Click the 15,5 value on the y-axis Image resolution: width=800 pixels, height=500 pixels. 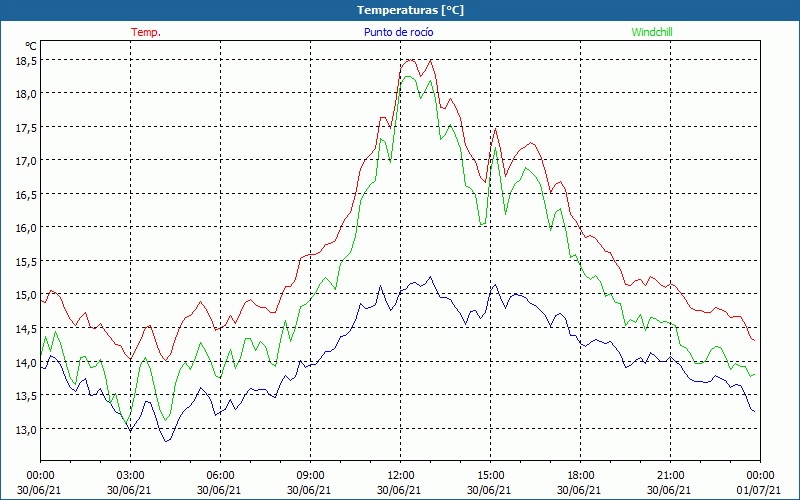(x=26, y=261)
